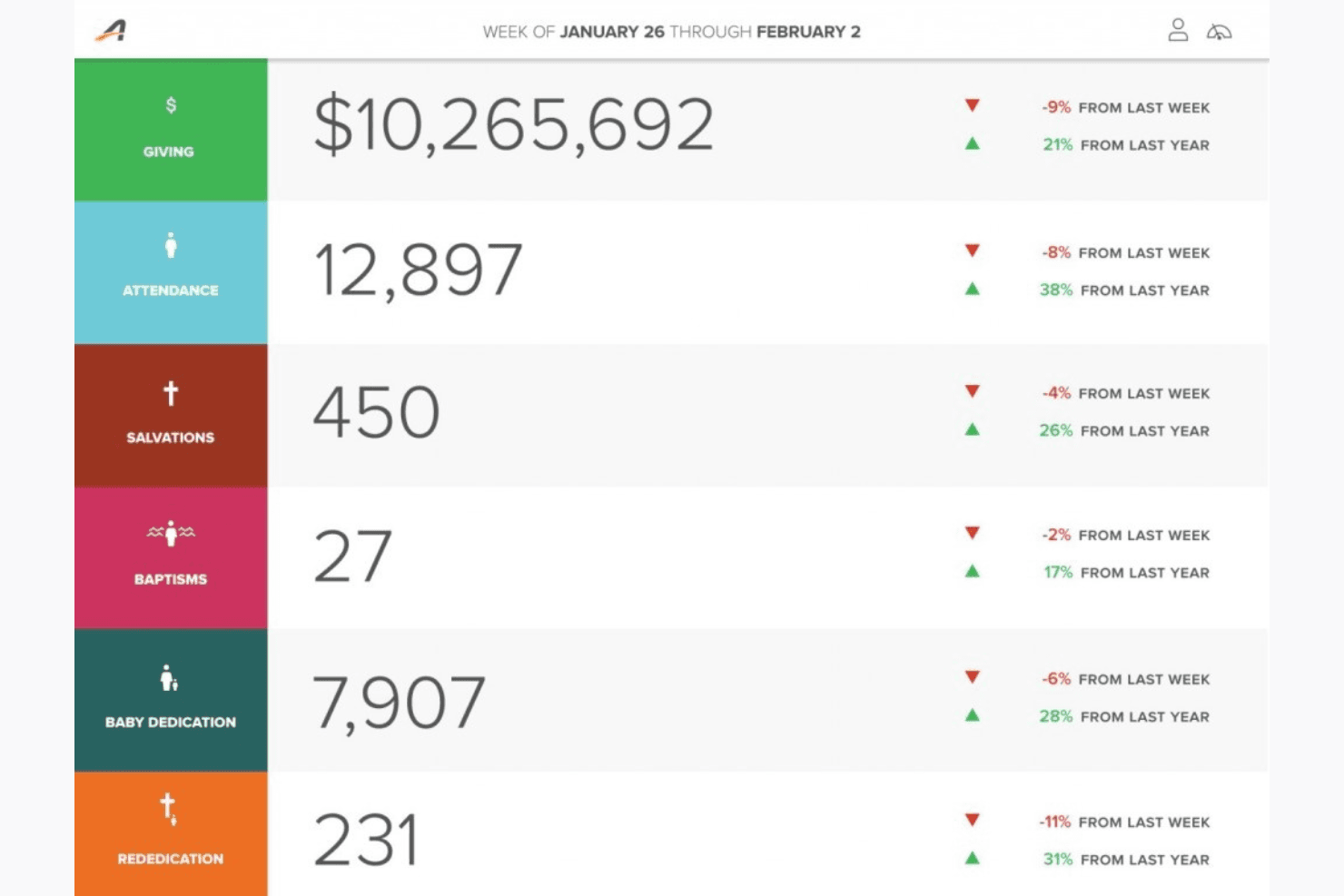Open the user profile icon
1344x896 pixels.
1178,30
